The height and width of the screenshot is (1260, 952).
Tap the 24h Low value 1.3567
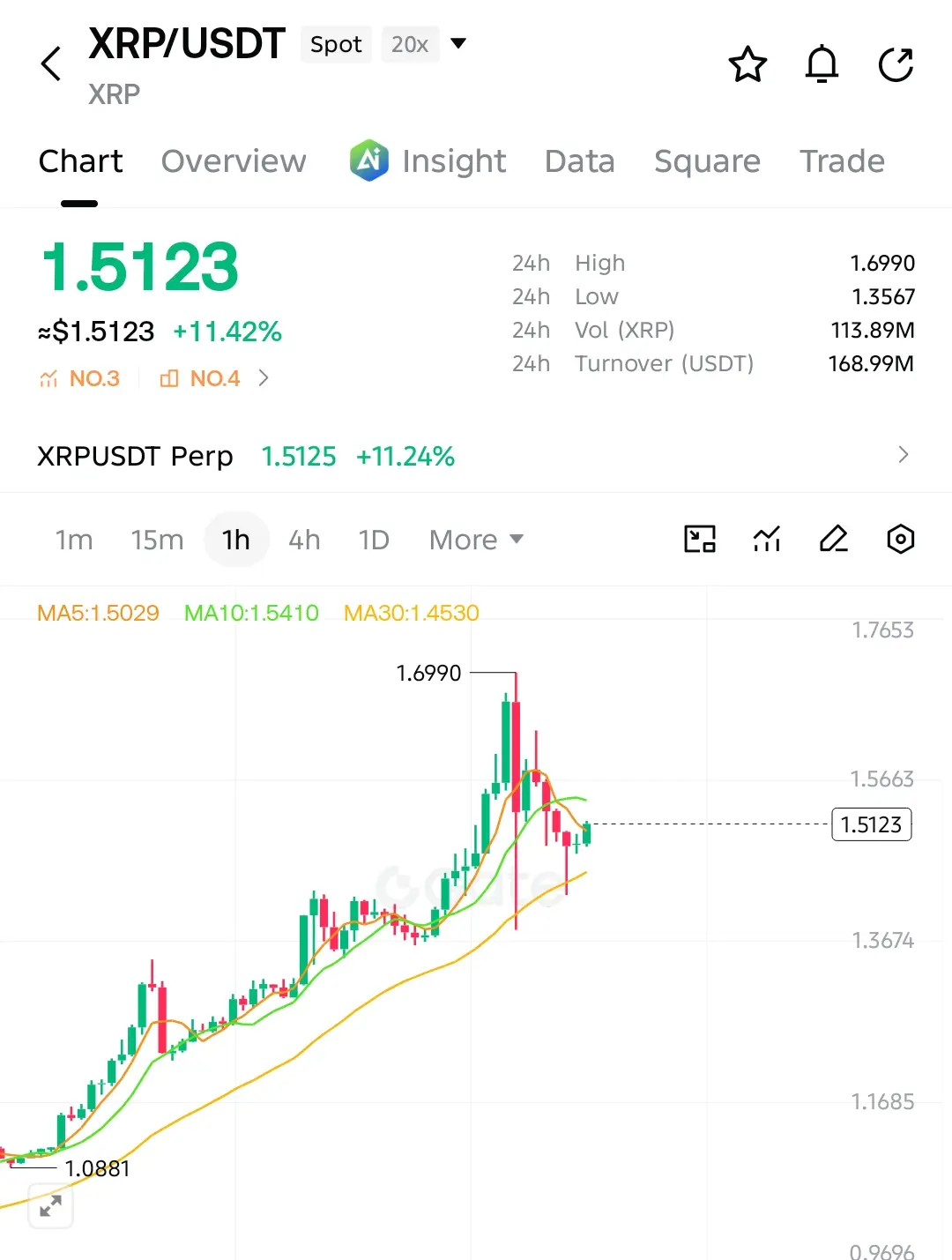click(883, 296)
